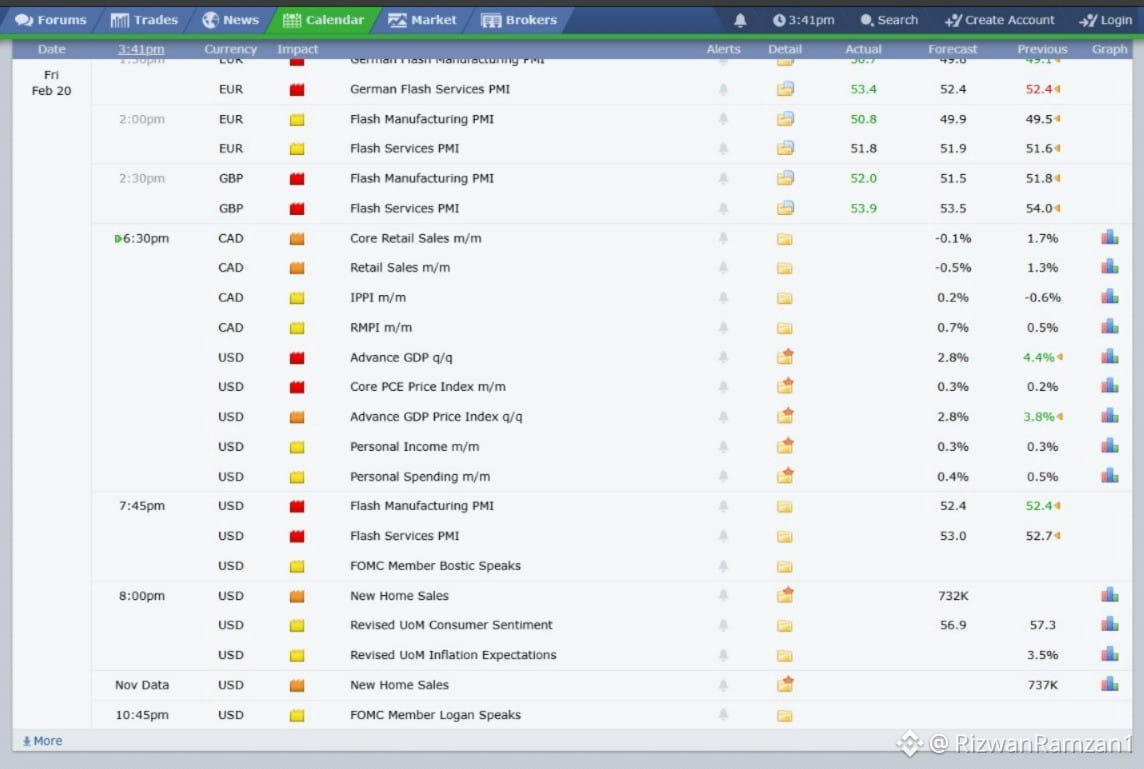Toggle alert bell for RMPI m/m
This screenshot has width=1144, height=769.
point(723,328)
